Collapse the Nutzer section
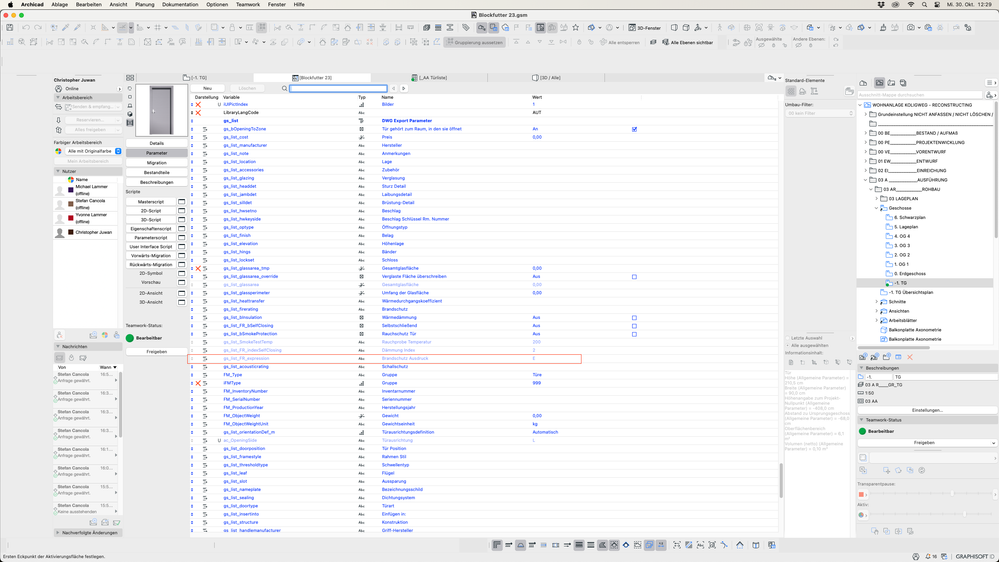The height and width of the screenshot is (562, 999). [58, 171]
